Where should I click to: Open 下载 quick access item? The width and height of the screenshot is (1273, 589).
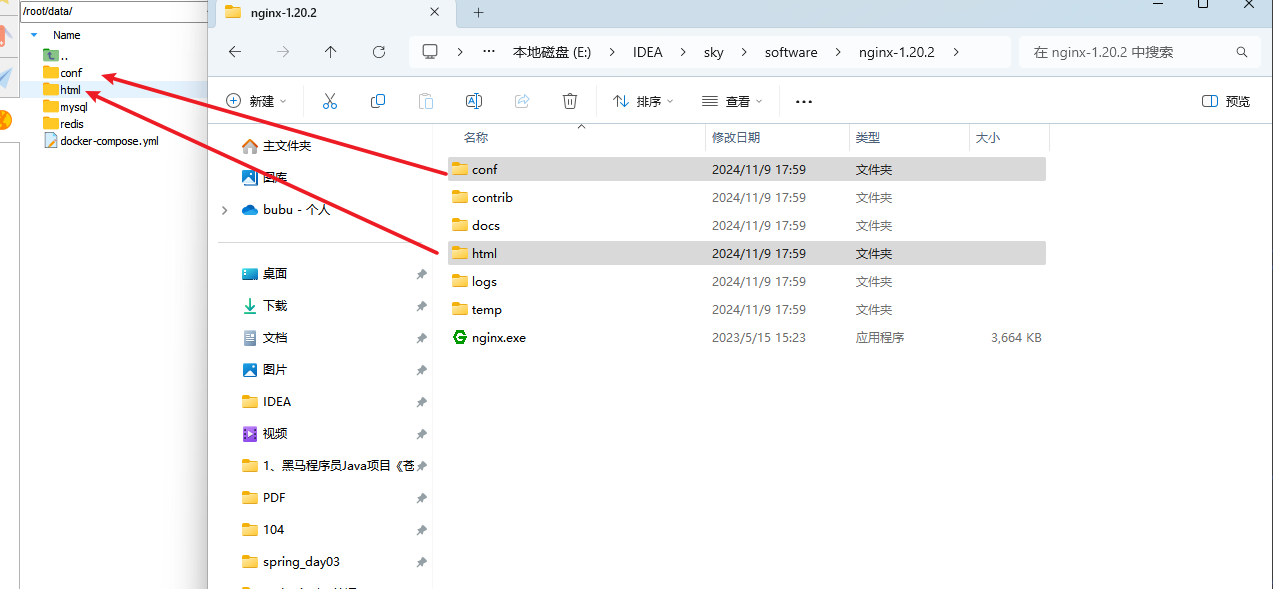pos(264,306)
